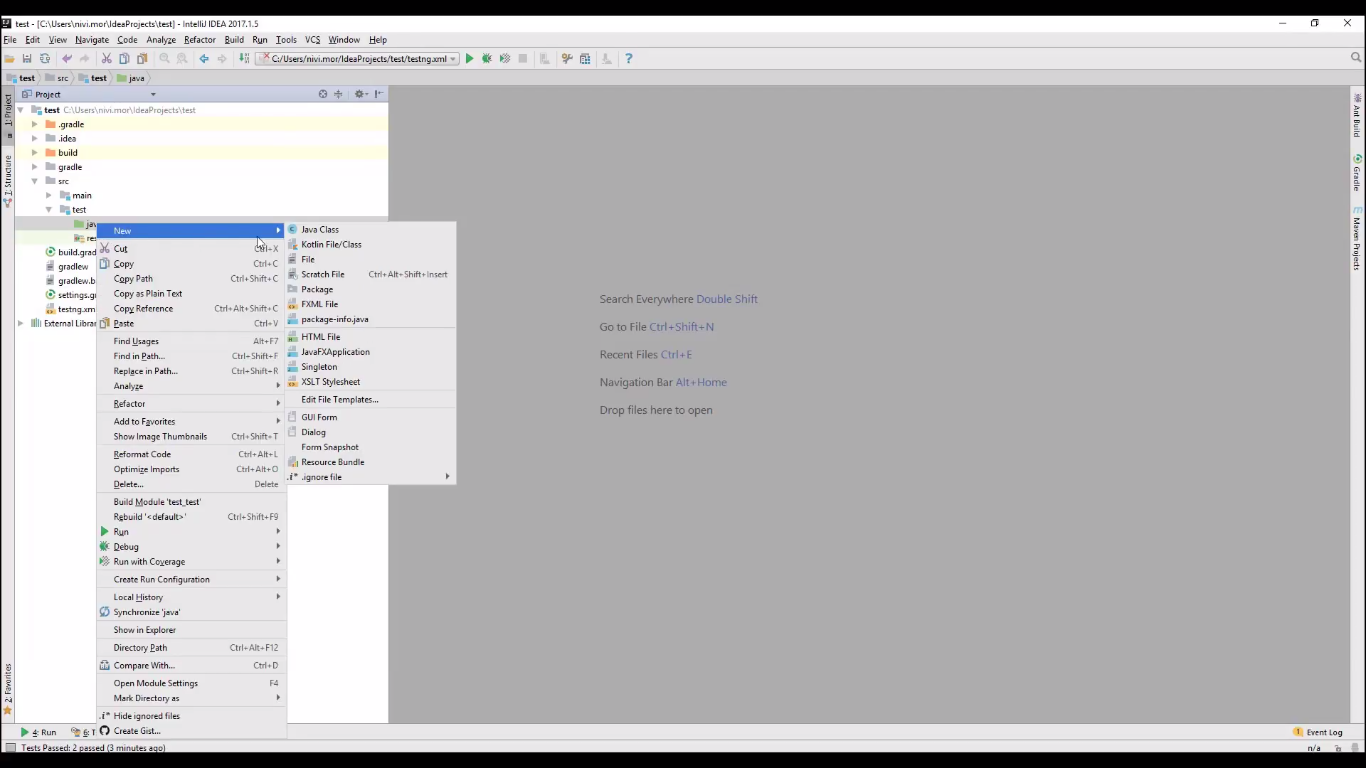Screen dimensions: 1366x768
Task: Click the Help question mark icon
Action: [x=628, y=59]
